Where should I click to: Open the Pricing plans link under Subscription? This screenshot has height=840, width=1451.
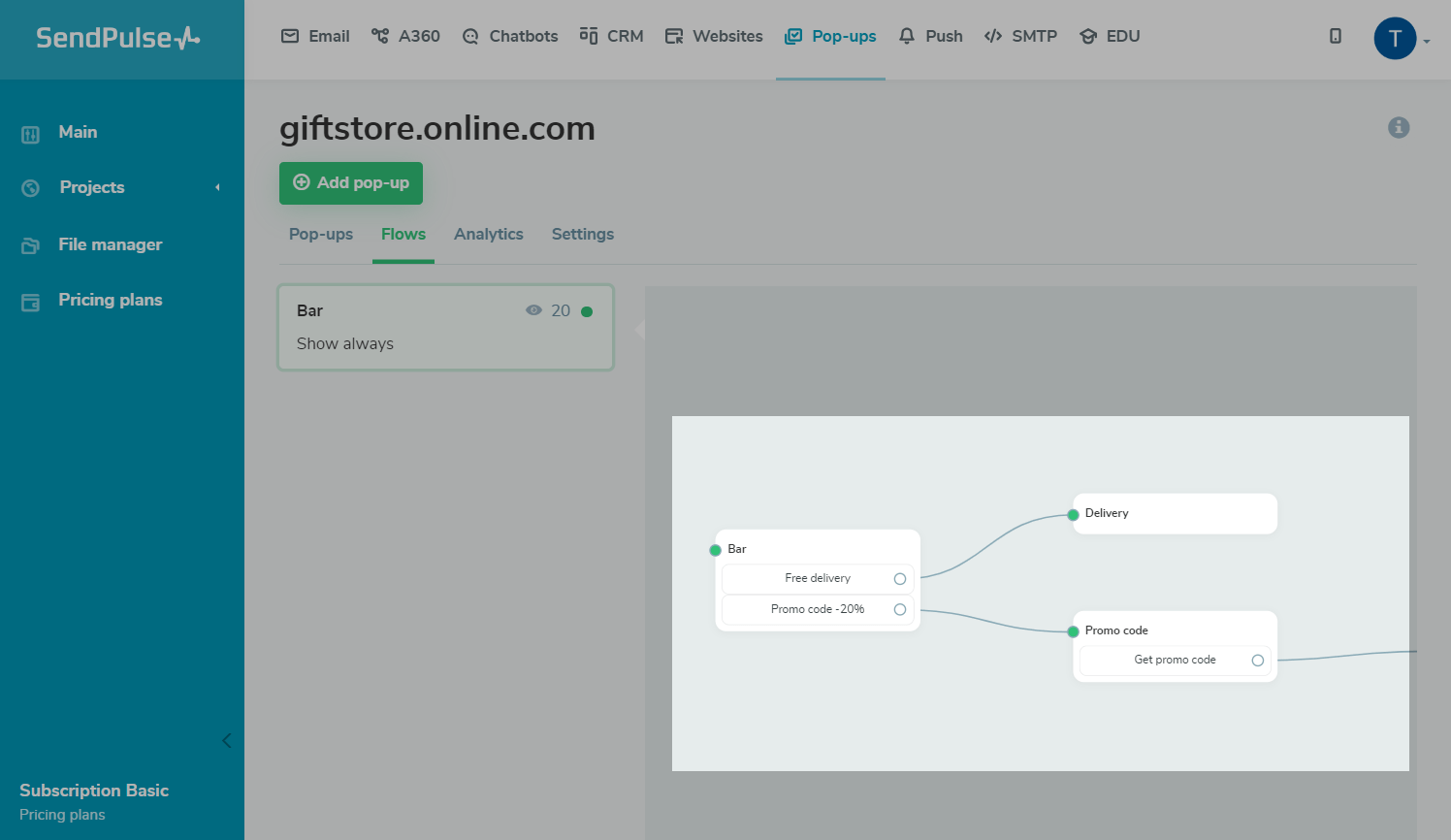62,815
